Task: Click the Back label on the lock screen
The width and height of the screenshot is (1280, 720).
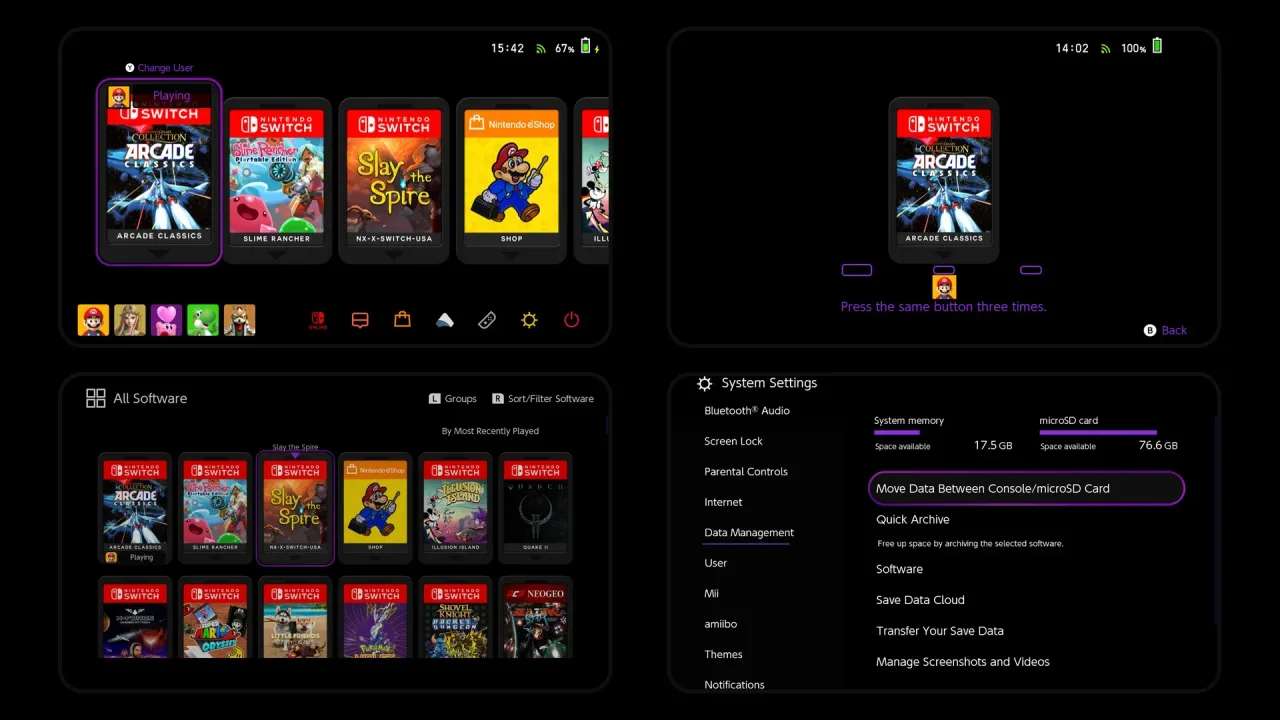Action: (1174, 330)
